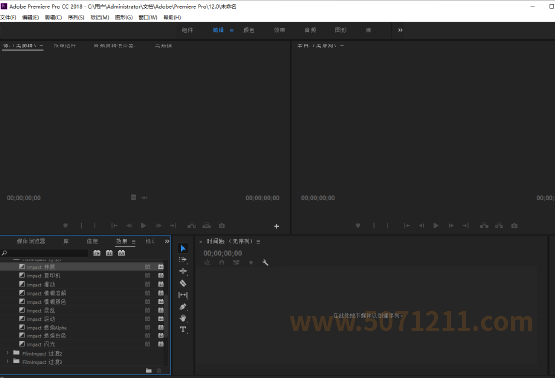Click Overwrite button in Source monitor
Screen dimensions: 555x378
(x=207, y=225)
